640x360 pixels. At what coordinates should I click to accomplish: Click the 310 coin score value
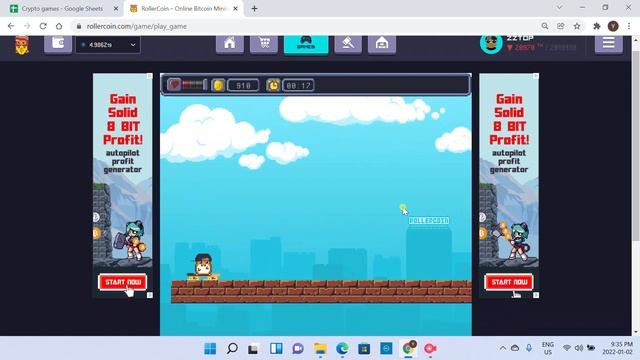[x=243, y=85]
